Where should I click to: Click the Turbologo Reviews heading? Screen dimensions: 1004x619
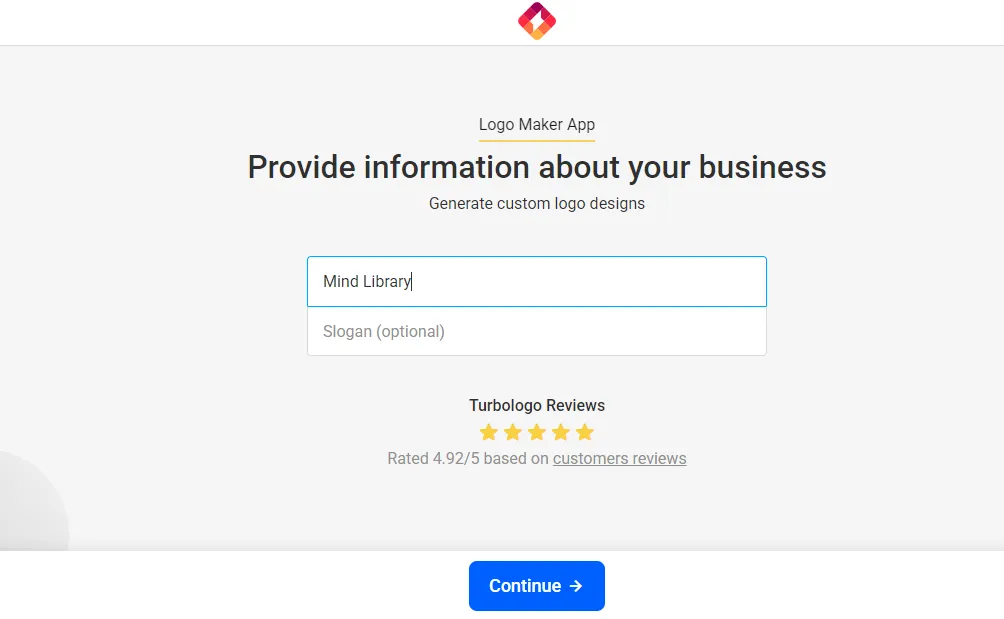pyautogui.click(x=537, y=405)
